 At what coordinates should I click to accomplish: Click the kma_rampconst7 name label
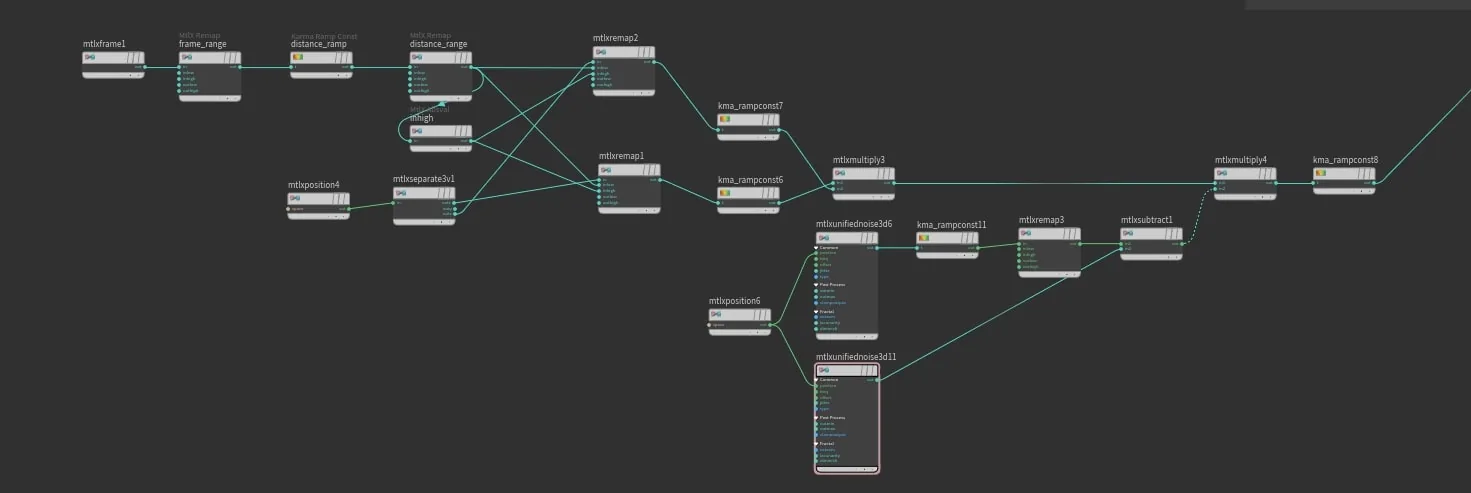pyautogui.click(x=750, y=105)
